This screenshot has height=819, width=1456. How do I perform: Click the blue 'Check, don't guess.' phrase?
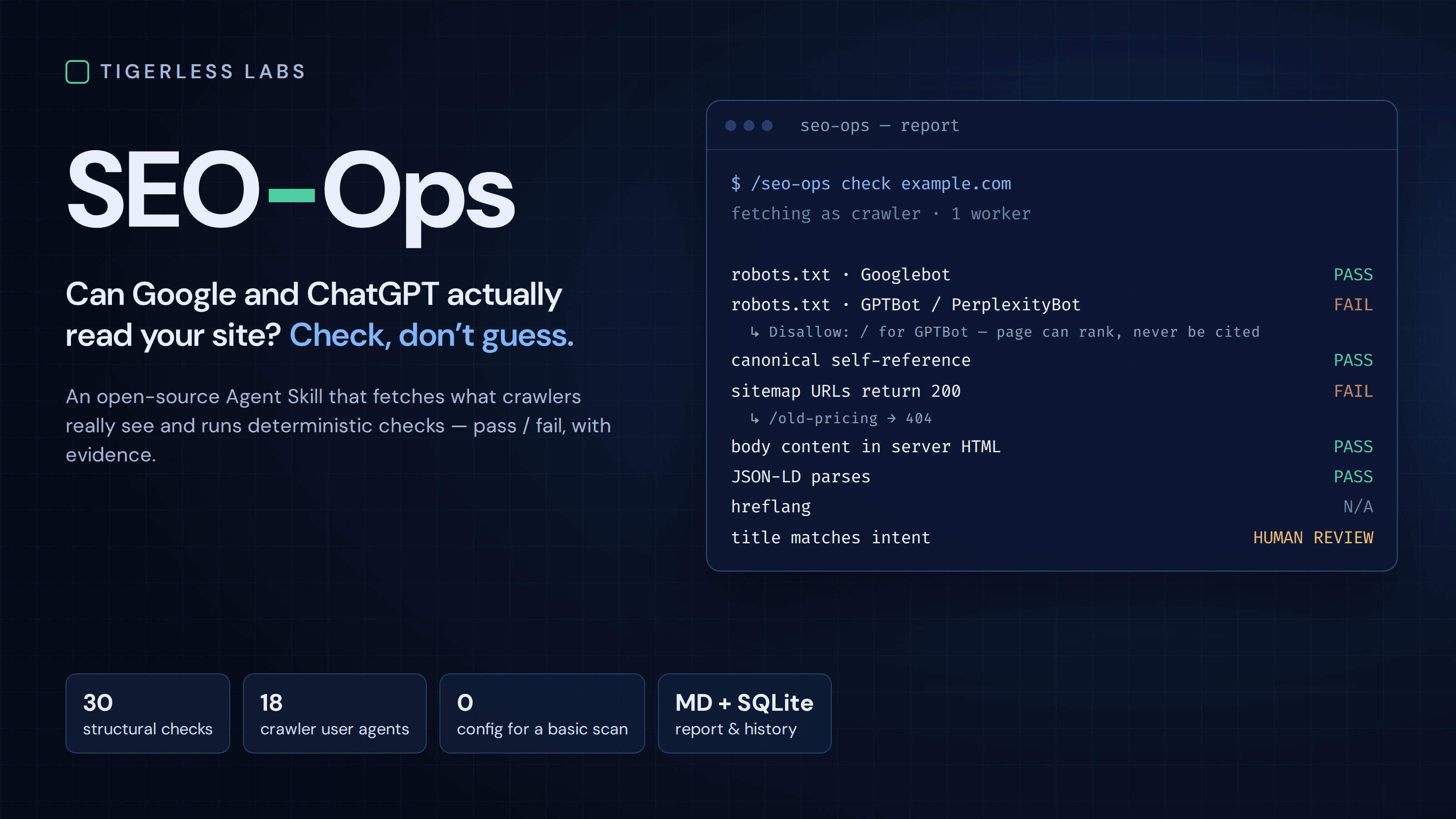432,335
